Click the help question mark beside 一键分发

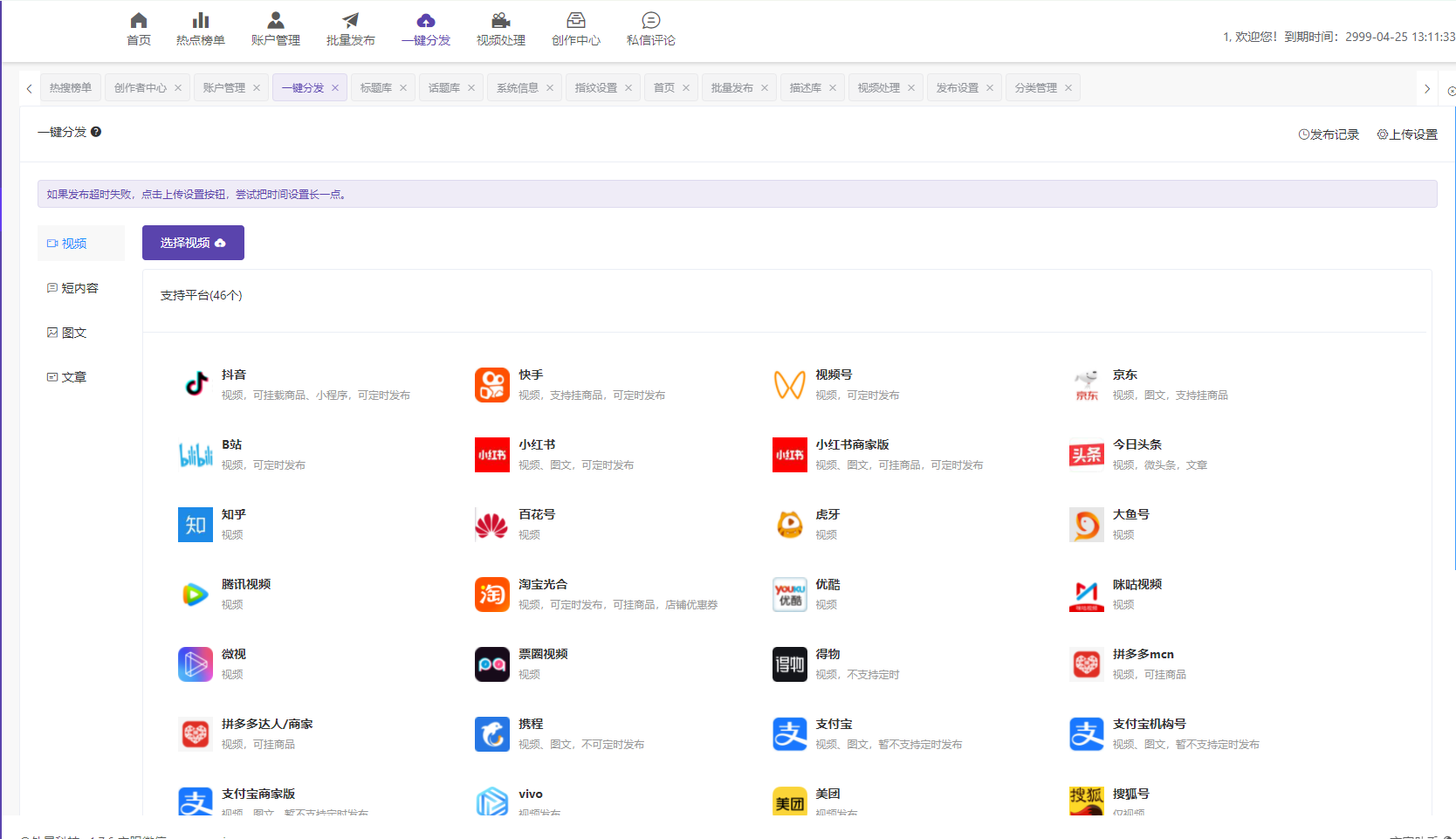tap(96, 132)
